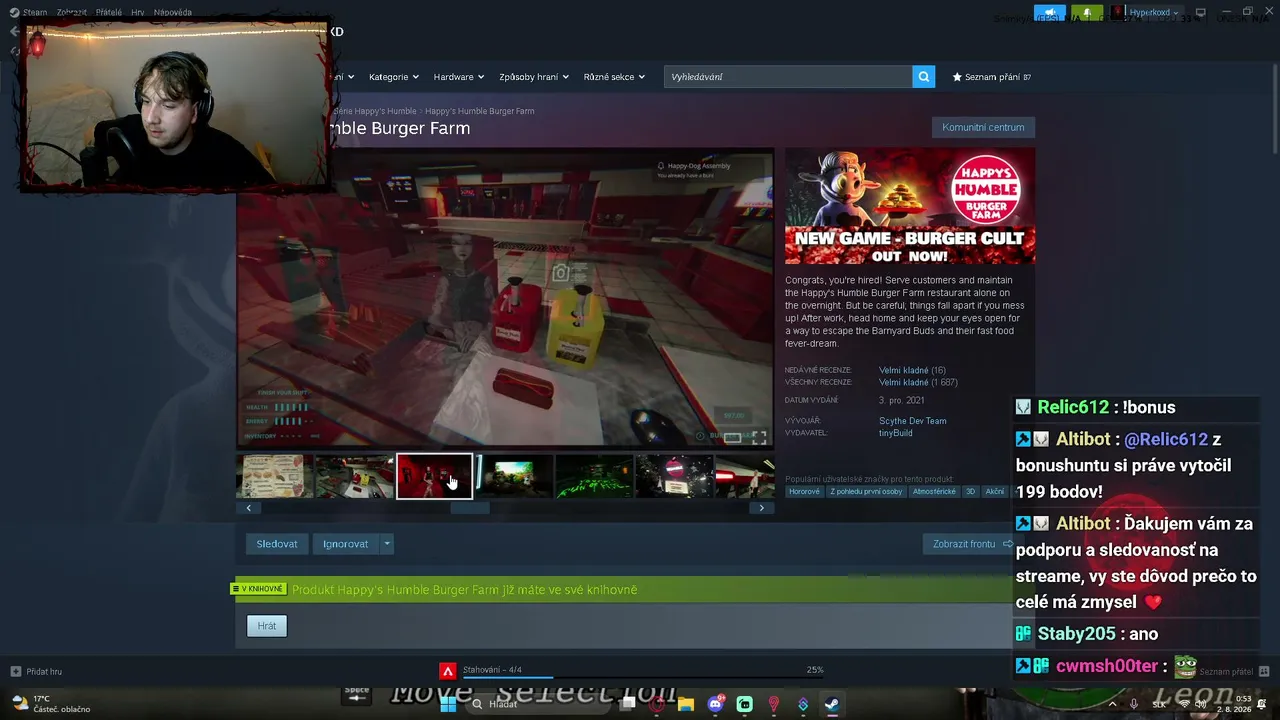The width and height of the screenshot is (1280, 720).
Task: Open the Seznam přání wishlist link
Action: [x=991, y=77]
